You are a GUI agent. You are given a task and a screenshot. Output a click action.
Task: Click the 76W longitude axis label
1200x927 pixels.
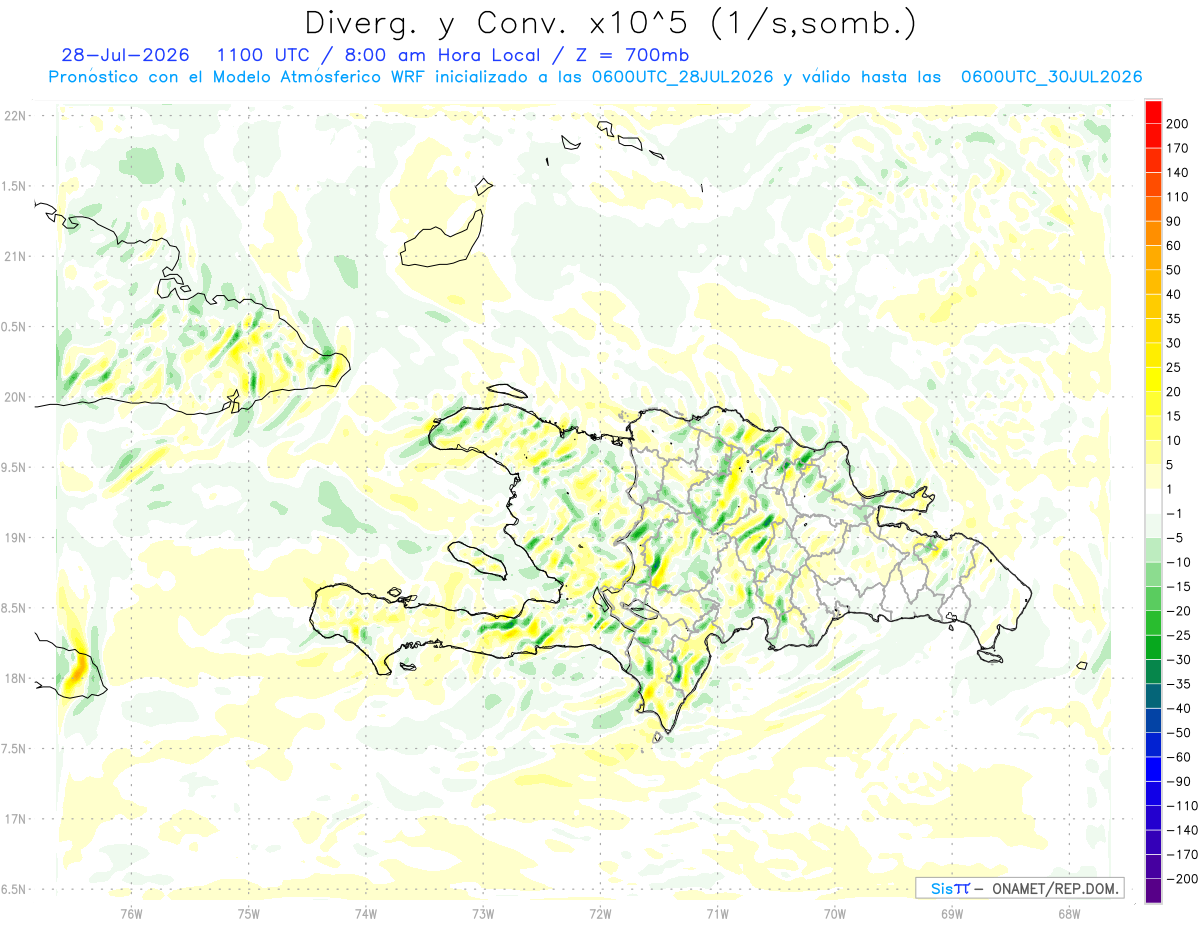click(x=131, y=914)
